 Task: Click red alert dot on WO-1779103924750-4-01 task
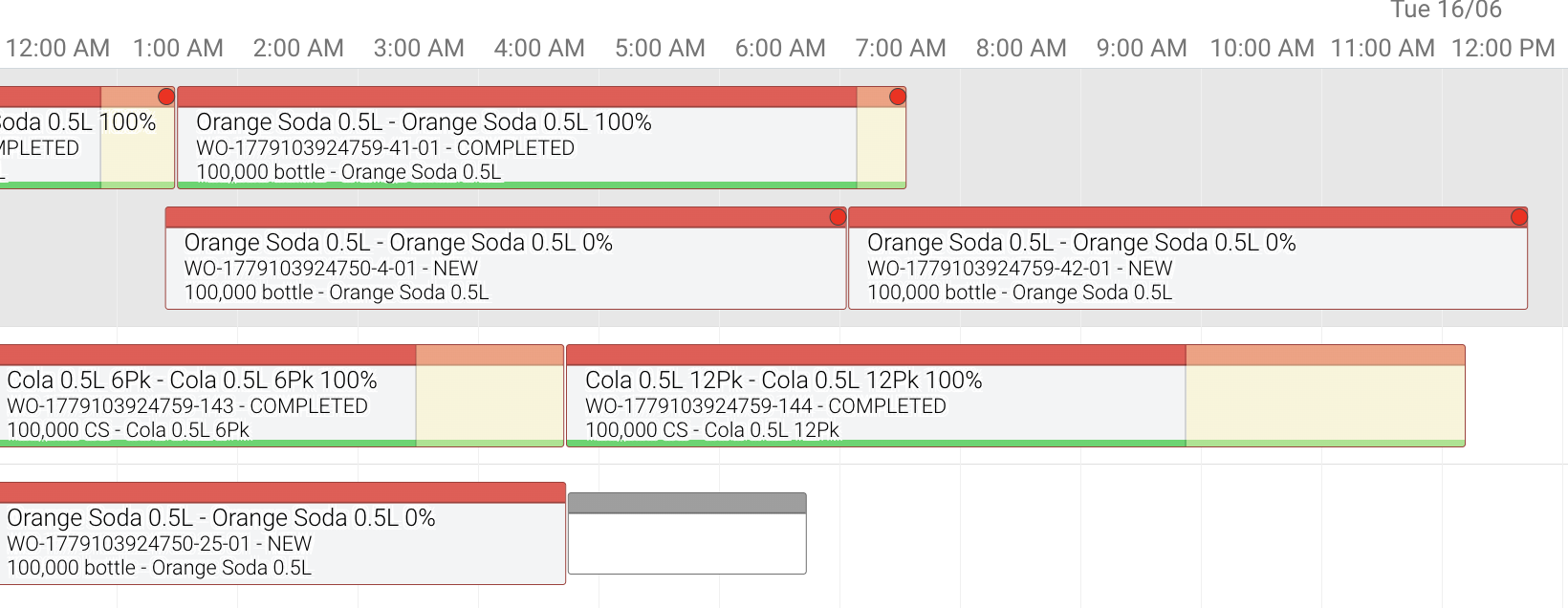838,217
